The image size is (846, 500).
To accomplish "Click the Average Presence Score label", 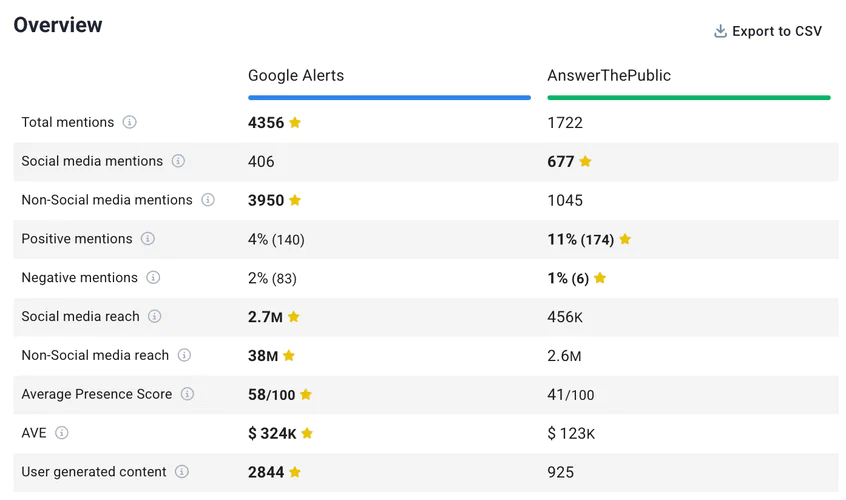I will pyautogui.click(x=97, y=394).
